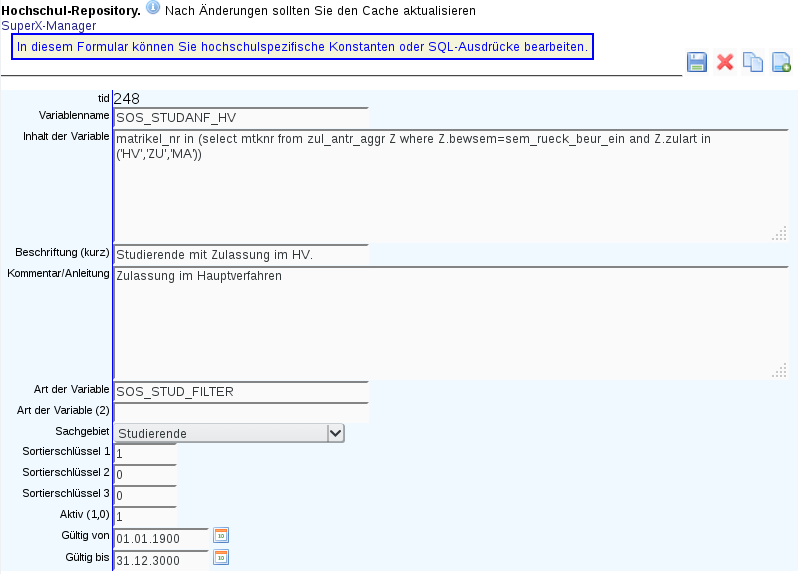
Task: Click into the Variablenname field
Action: 241,118
